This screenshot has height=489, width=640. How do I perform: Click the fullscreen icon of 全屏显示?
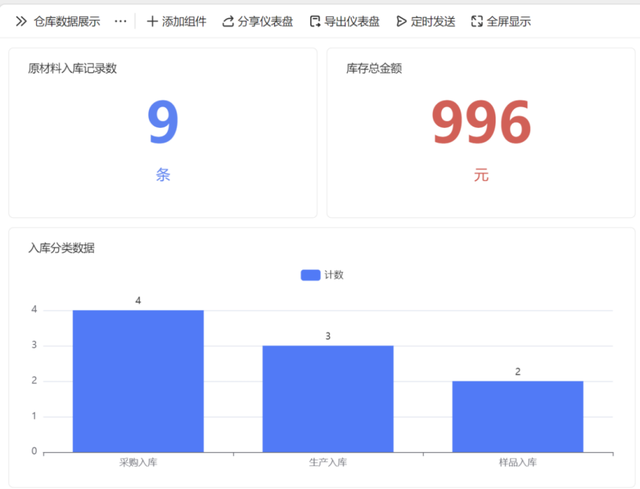click(x=477, y=21)
